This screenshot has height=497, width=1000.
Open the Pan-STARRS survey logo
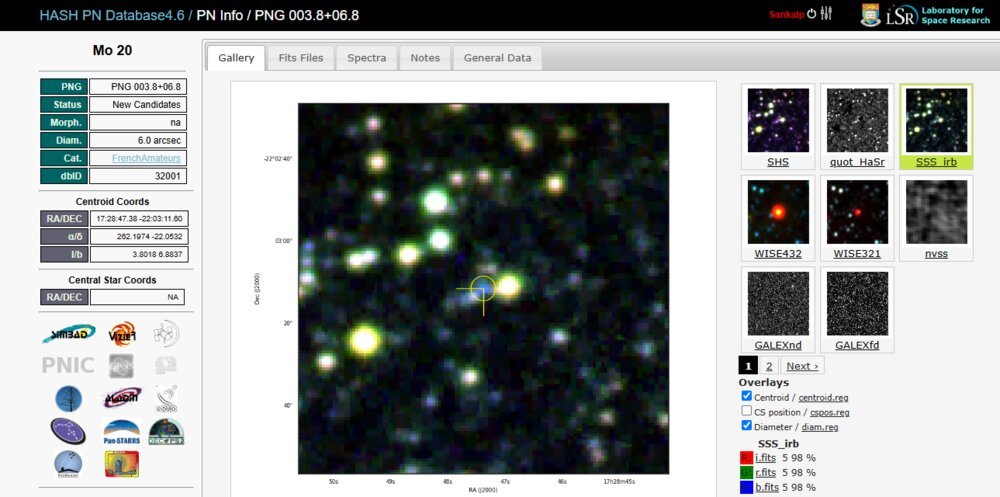(121, 432)
